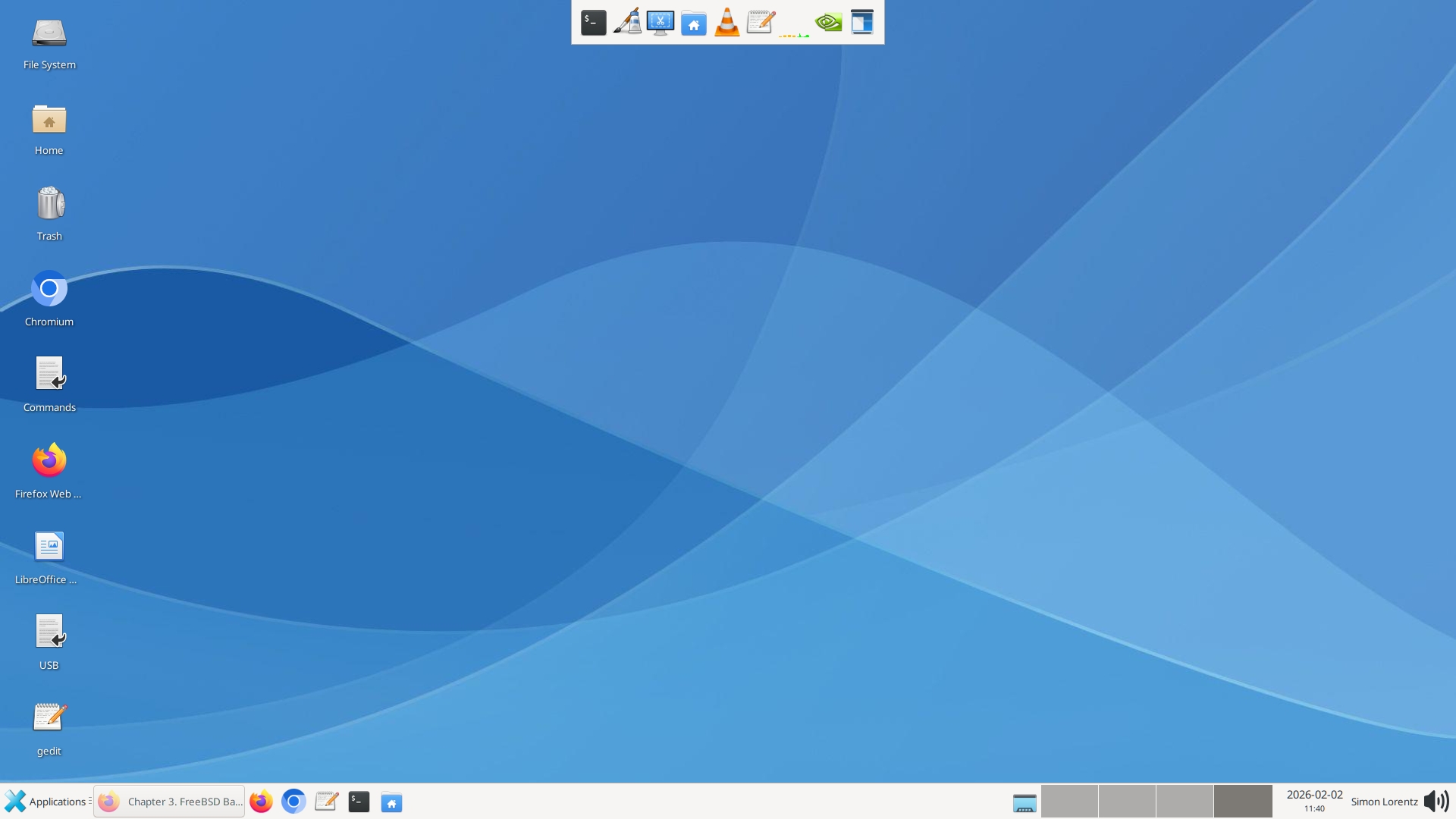Launch the screenshot tool in the dock

[x=661, y=22]
